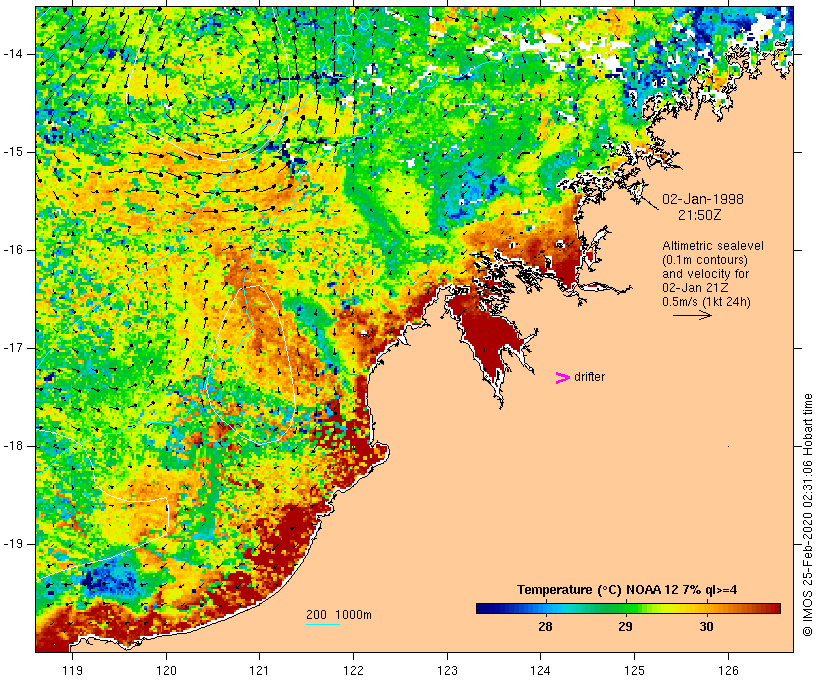Click the '200 1000m' isobath legend label

pos(339,615)
